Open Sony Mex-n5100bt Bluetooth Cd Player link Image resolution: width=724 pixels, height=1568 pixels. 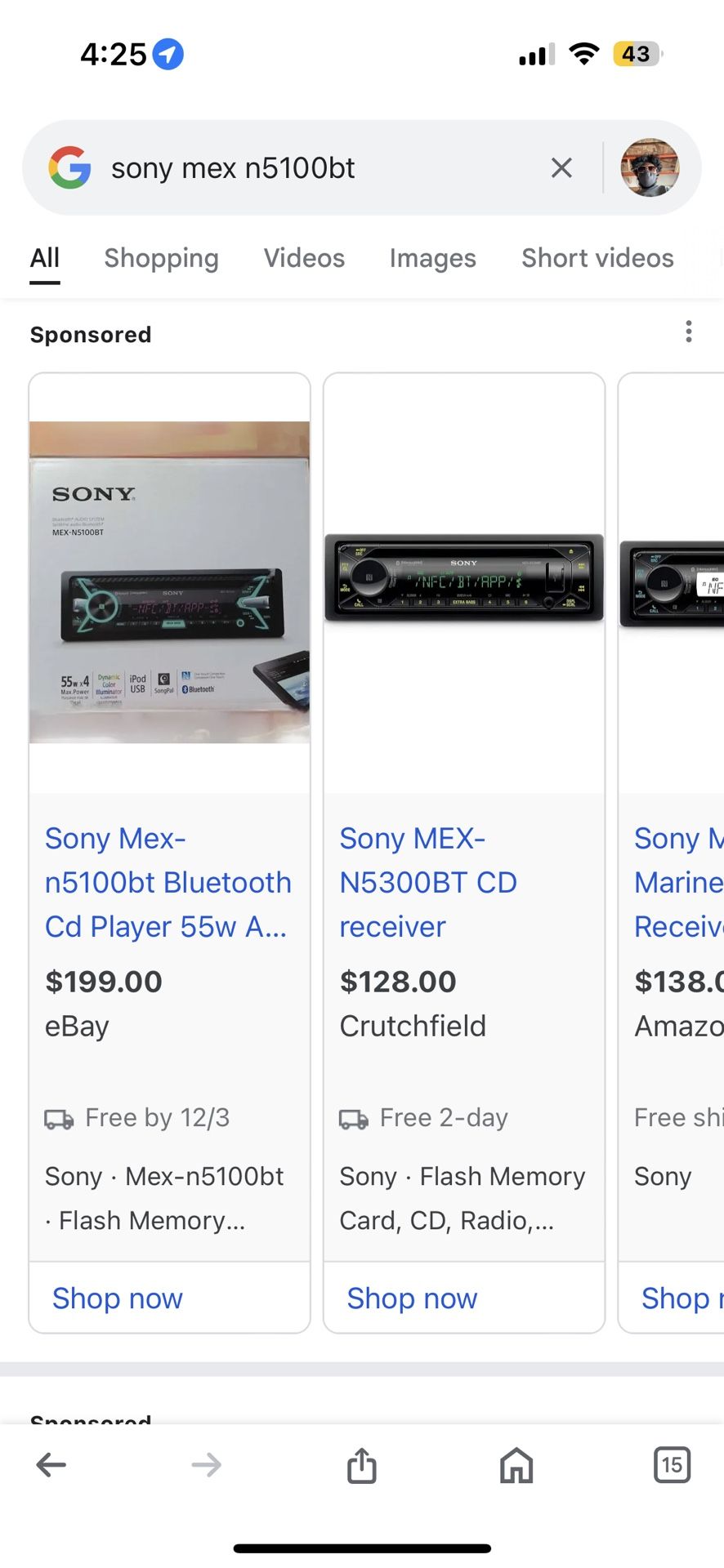[x=168, y=883]
